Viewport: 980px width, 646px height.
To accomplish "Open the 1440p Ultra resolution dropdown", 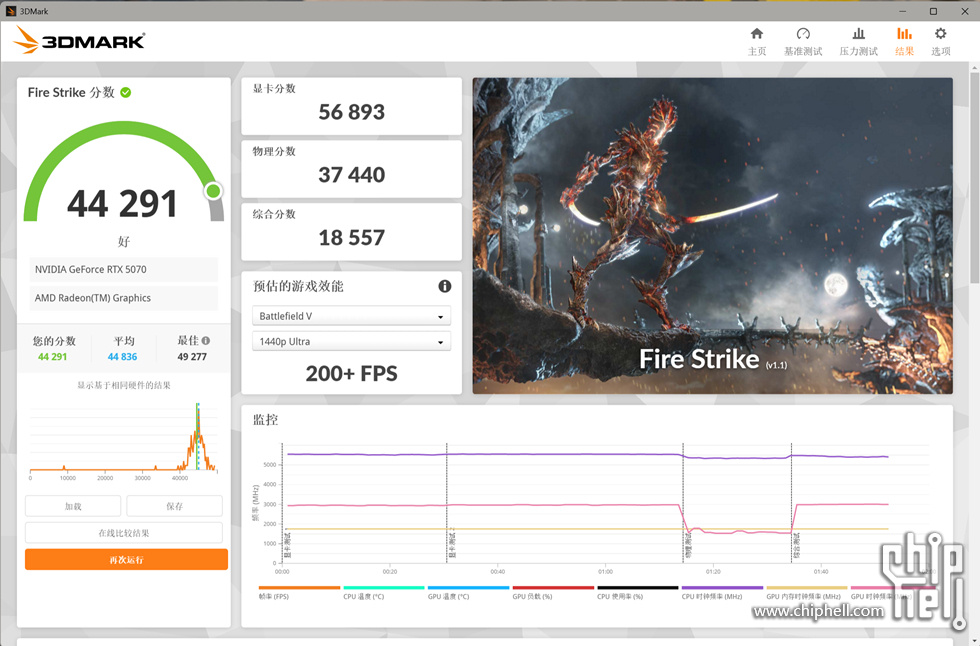I will tap(351, 342).
